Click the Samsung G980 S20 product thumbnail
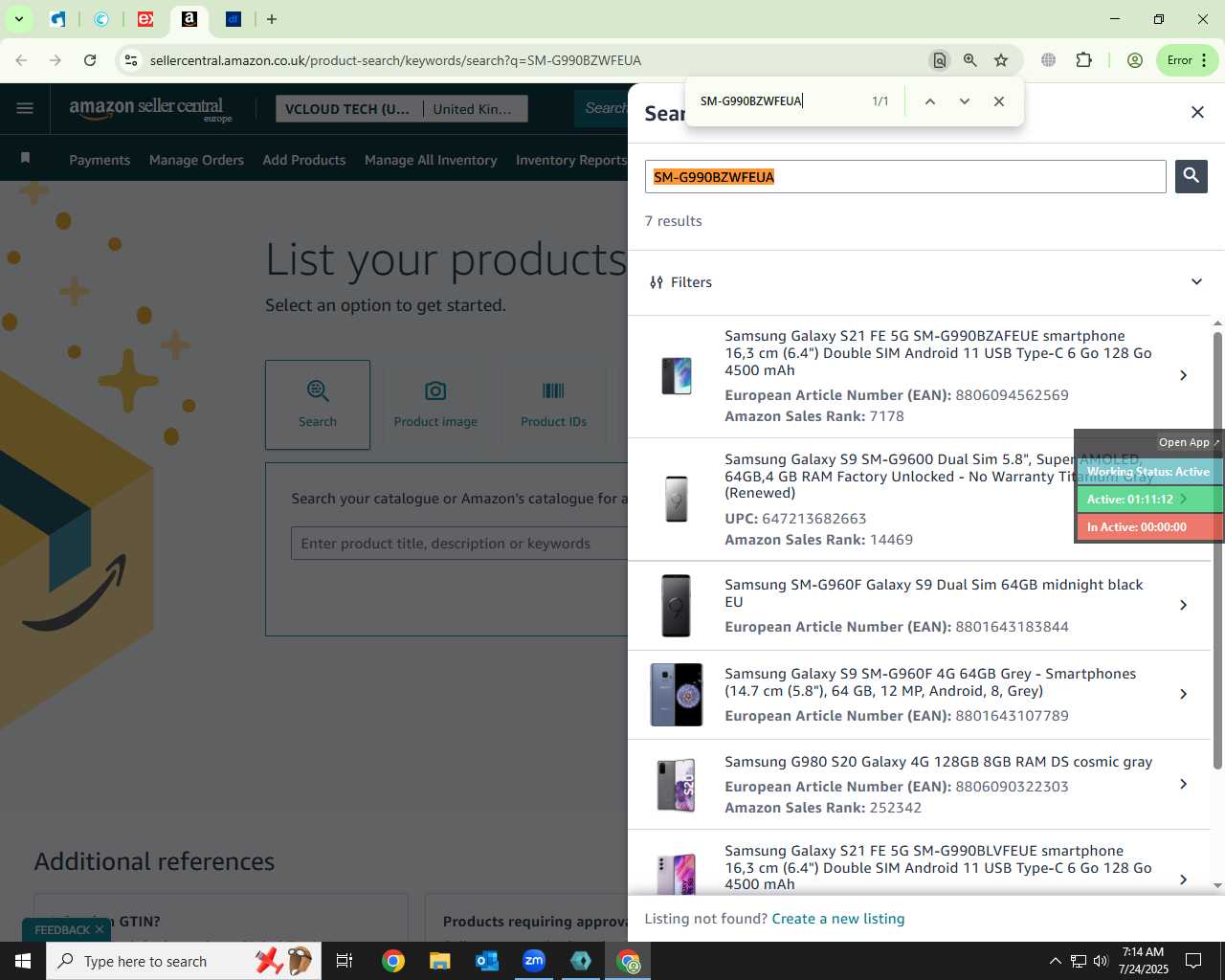This screenshot has width=1225, height=980. click(x=676, y=784)
